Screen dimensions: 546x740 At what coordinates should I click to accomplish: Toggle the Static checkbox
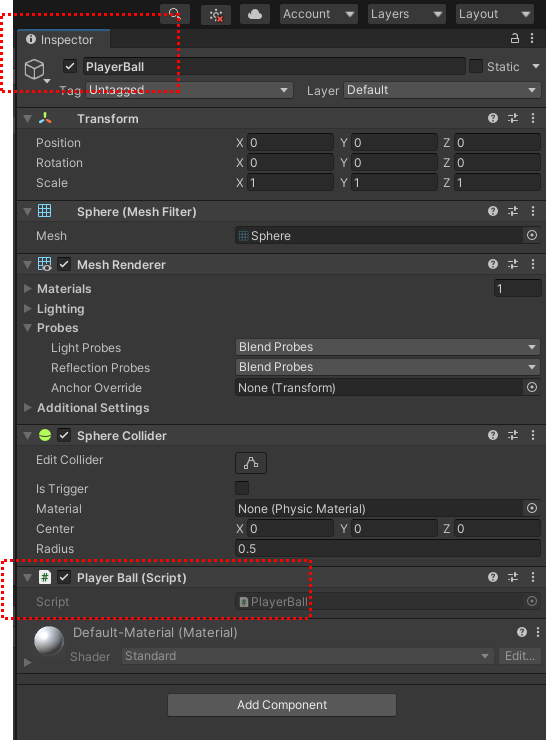tap(476, 66)
